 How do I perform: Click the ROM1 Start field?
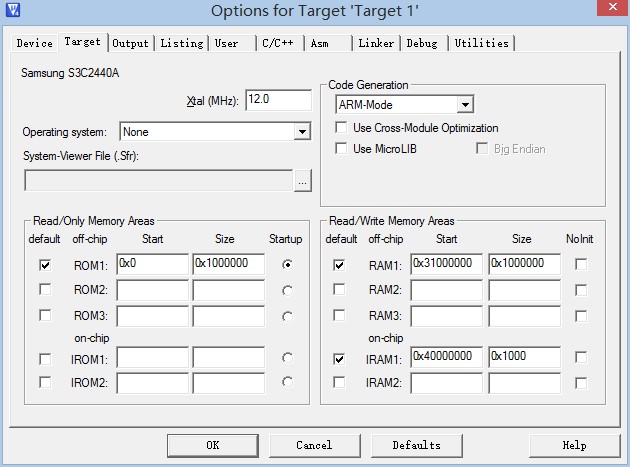pos(152,264)
